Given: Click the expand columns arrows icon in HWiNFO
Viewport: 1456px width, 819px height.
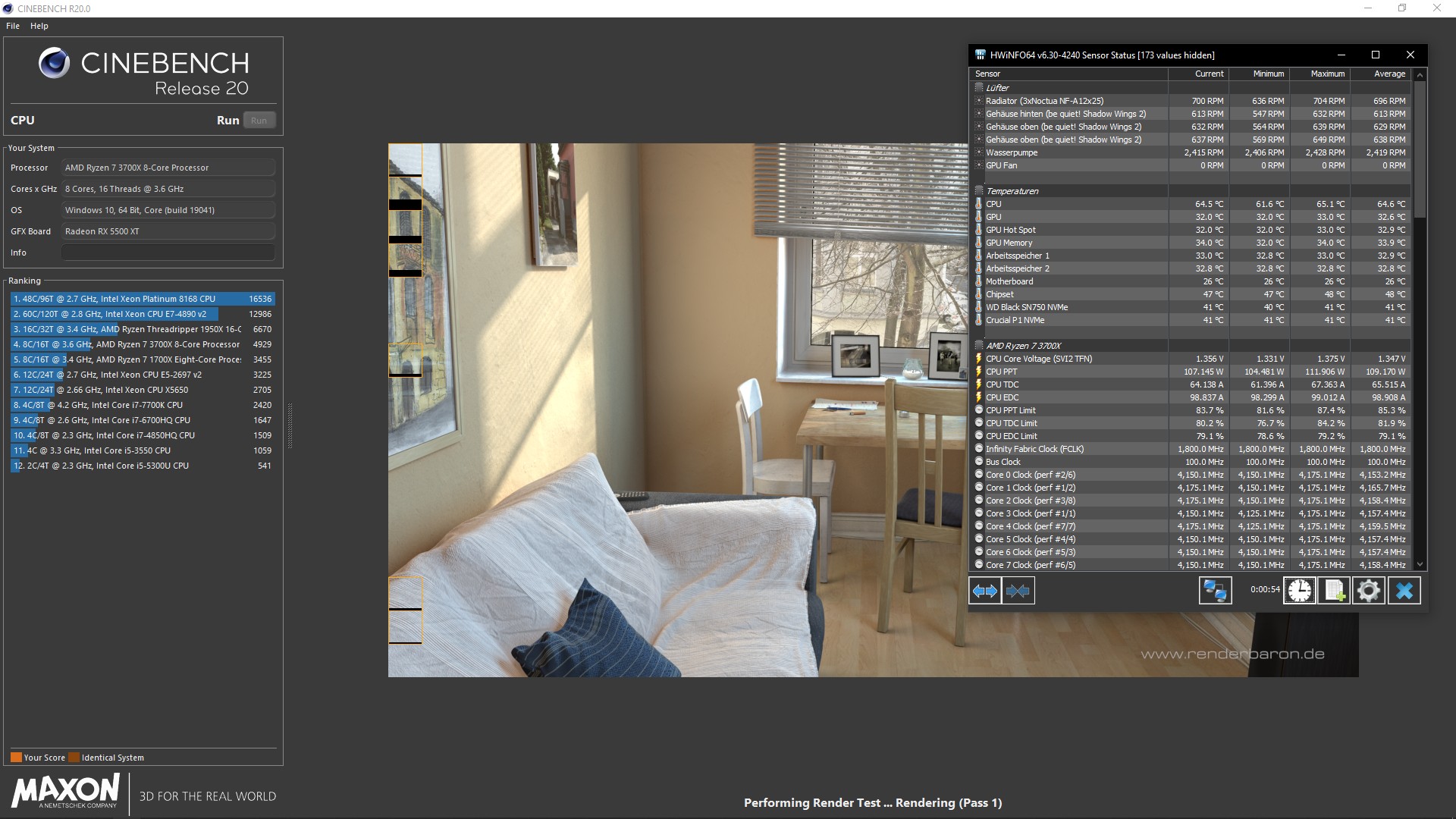Looking at the screenshot, I should click(984, 591).
